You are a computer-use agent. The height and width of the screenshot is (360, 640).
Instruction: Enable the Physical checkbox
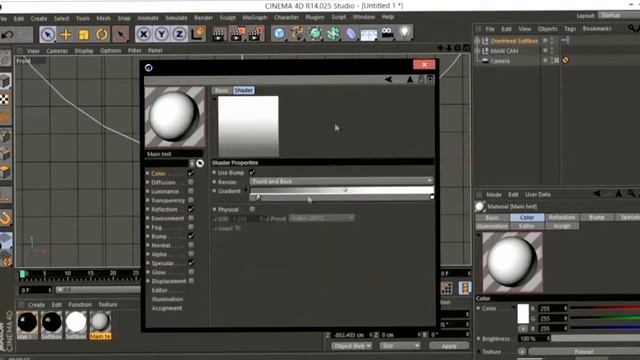pyautogui.click(x=252, y=209)
